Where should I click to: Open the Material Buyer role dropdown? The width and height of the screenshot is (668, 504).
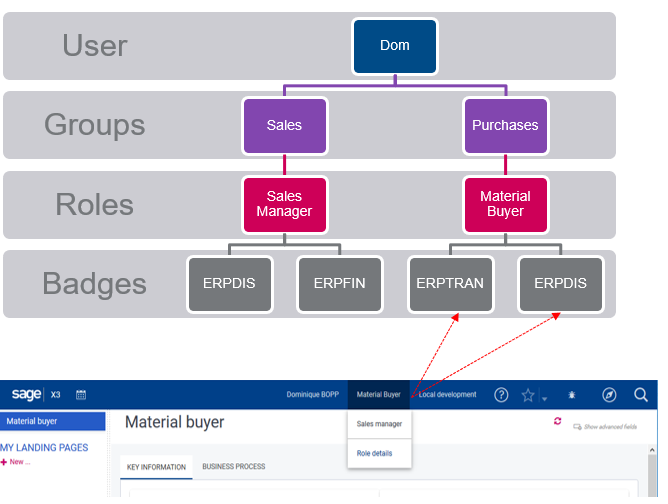(378, 395)
